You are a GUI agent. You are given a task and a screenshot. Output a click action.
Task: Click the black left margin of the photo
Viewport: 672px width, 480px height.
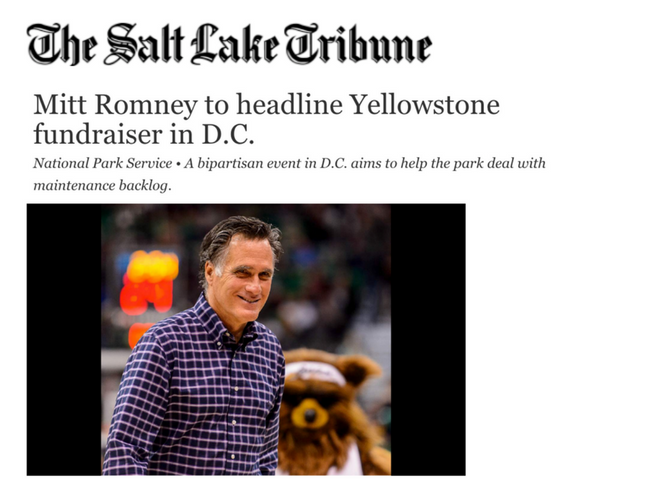[62, 339]
